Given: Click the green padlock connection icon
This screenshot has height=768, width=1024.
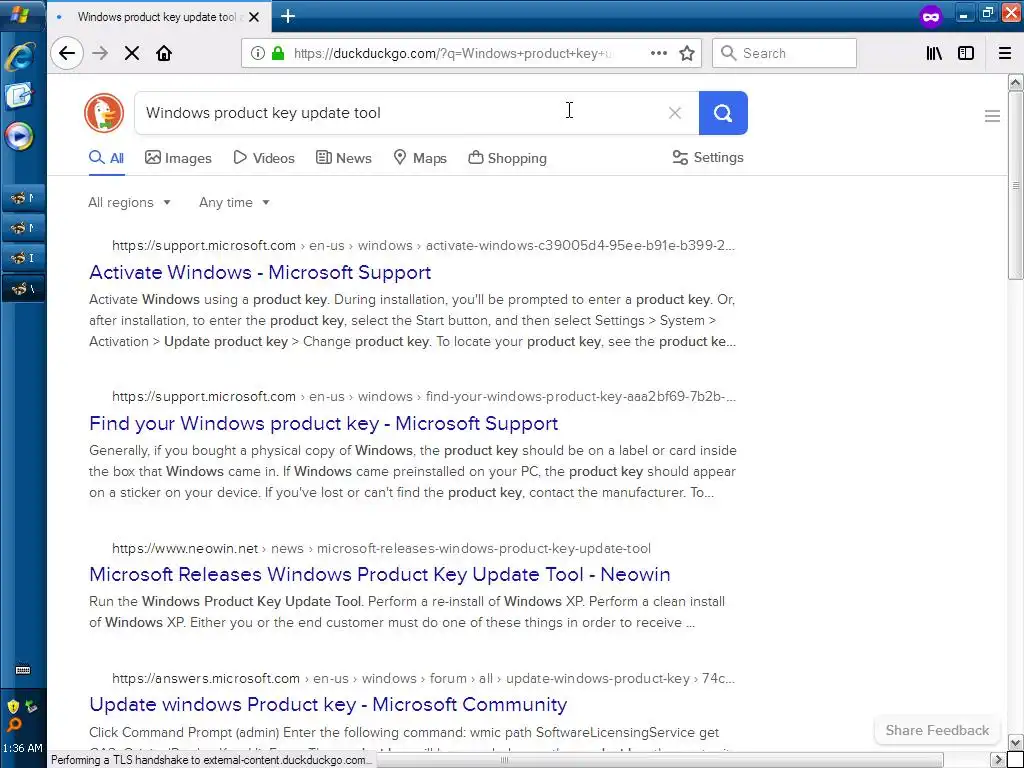Looking at the screenshot, I should point(278,53).
